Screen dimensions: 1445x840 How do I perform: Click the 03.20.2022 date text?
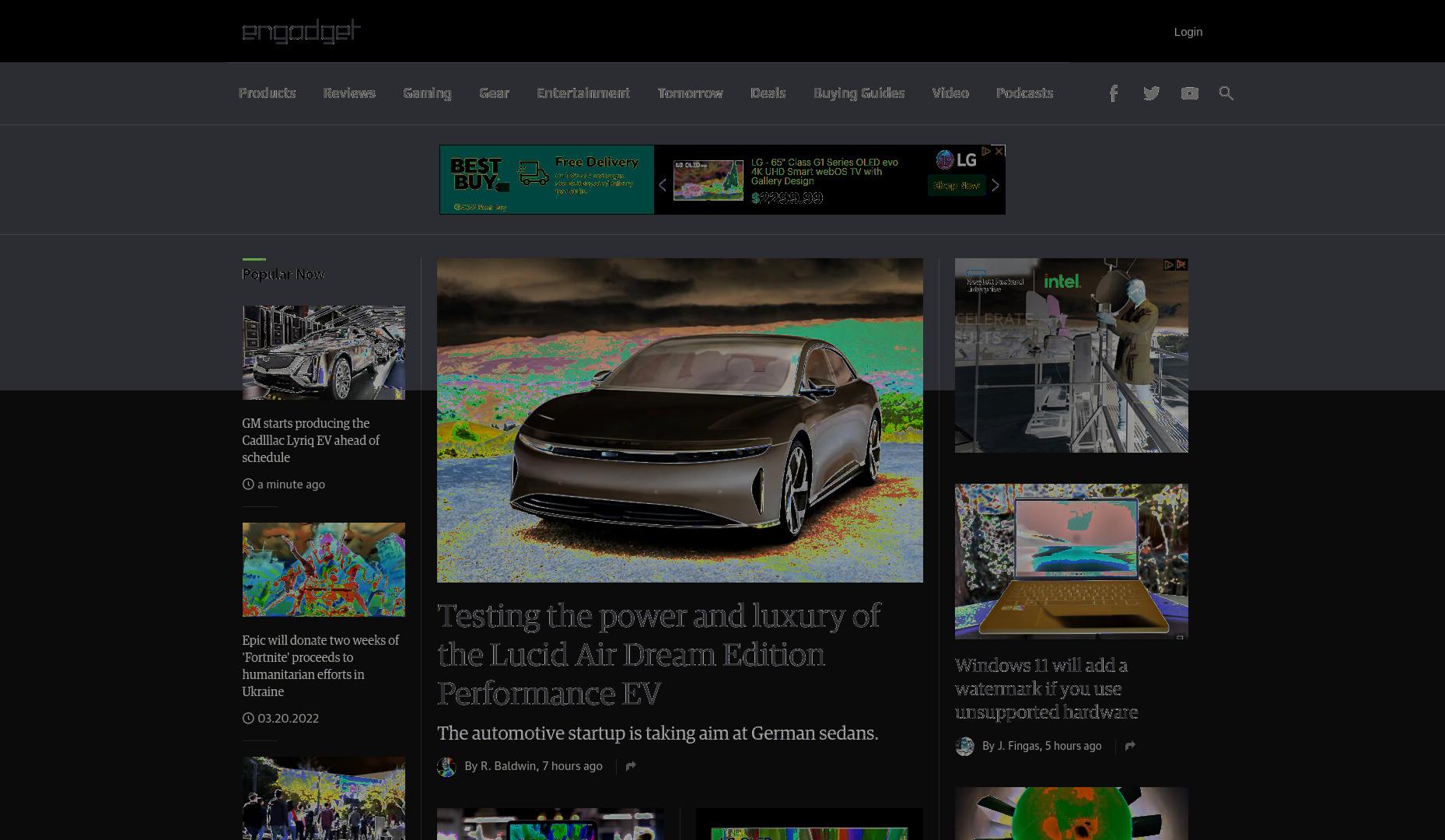(288, 719)
